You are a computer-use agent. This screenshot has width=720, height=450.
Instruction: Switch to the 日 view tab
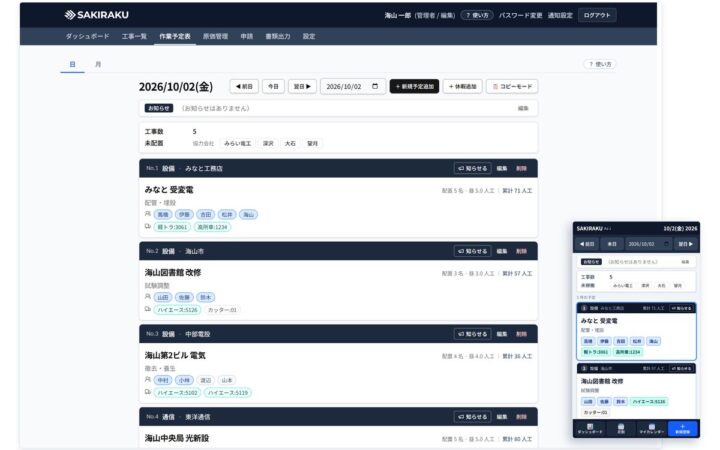[72, 64]
